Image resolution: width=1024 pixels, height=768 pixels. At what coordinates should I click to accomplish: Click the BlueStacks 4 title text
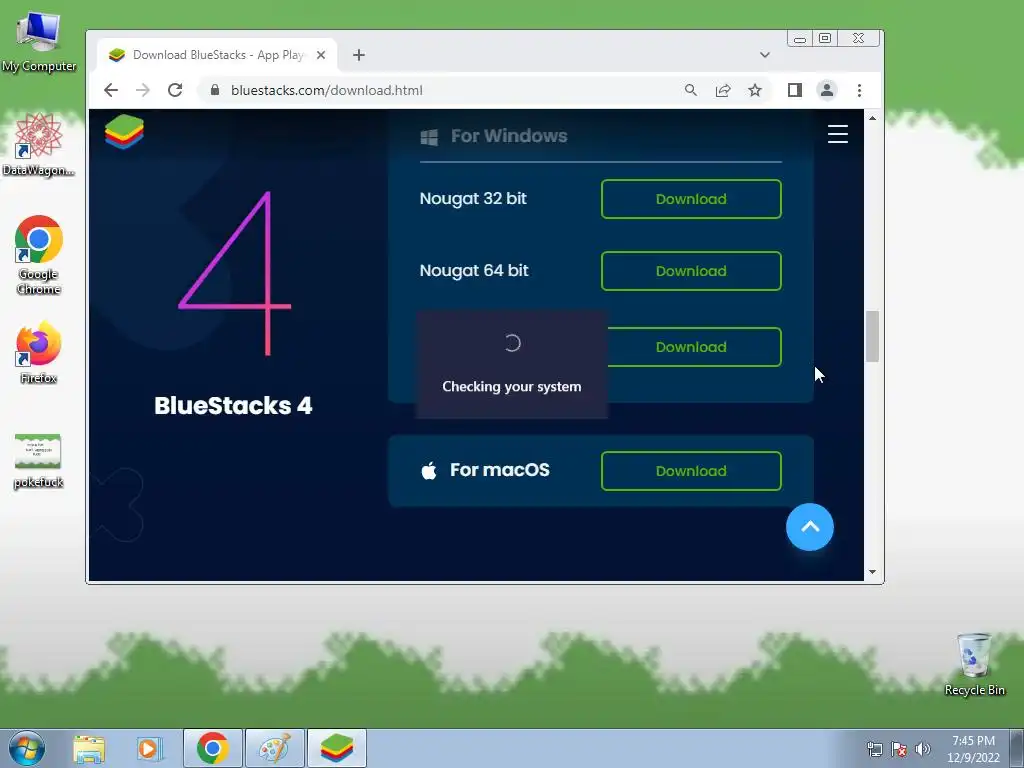(233, 406)
